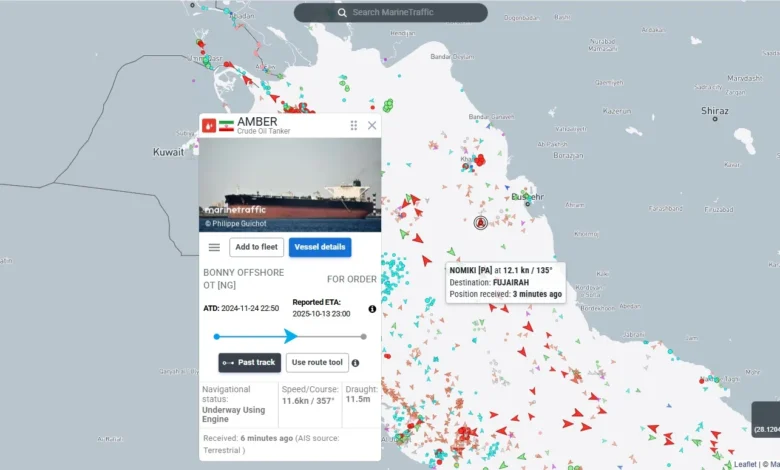Grab the dotted drag handle on AMBER panel
The image size is (780, 470).
[353, 126]
